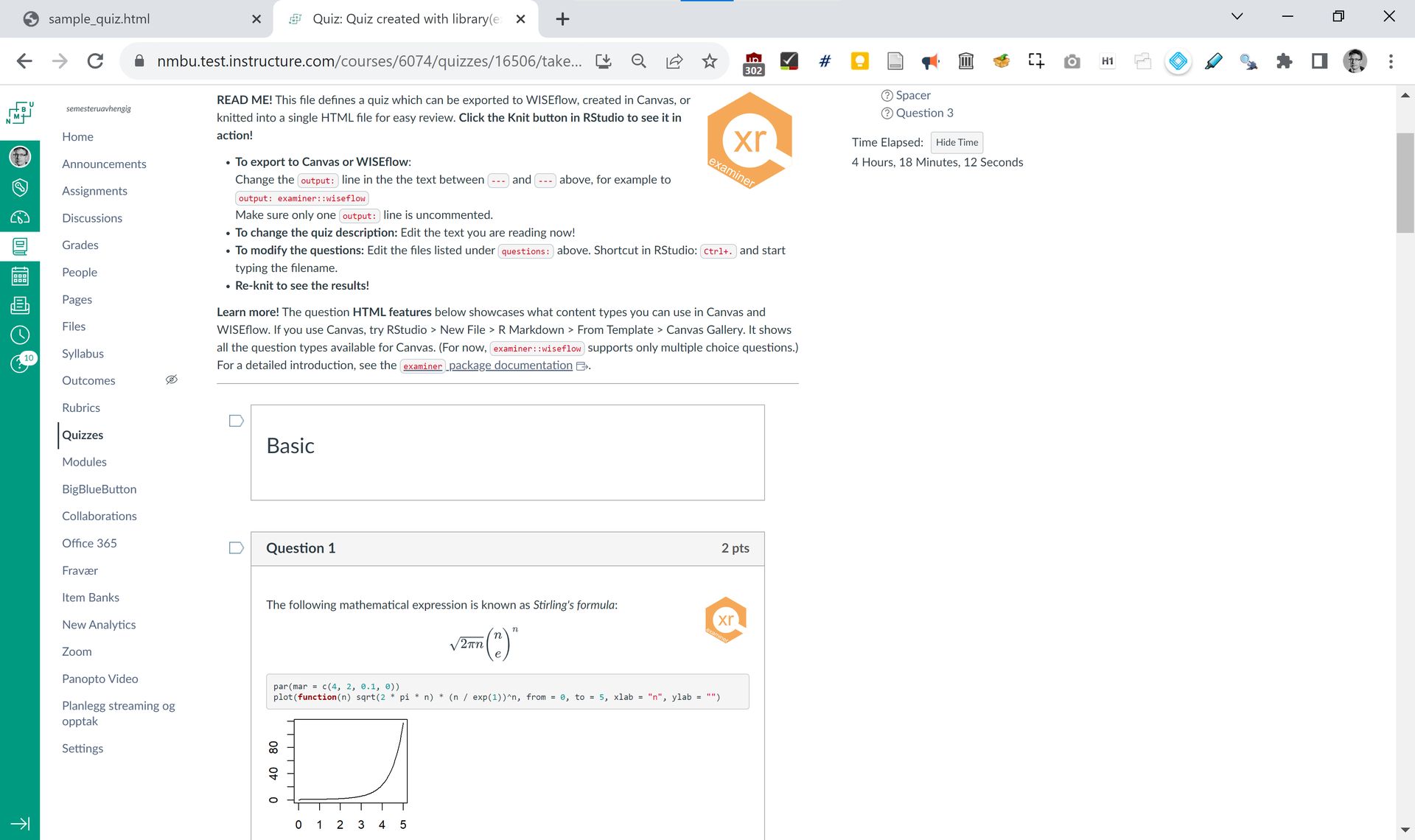Click the page vertical scrollbar thumb

click(x=1405, y=183)
